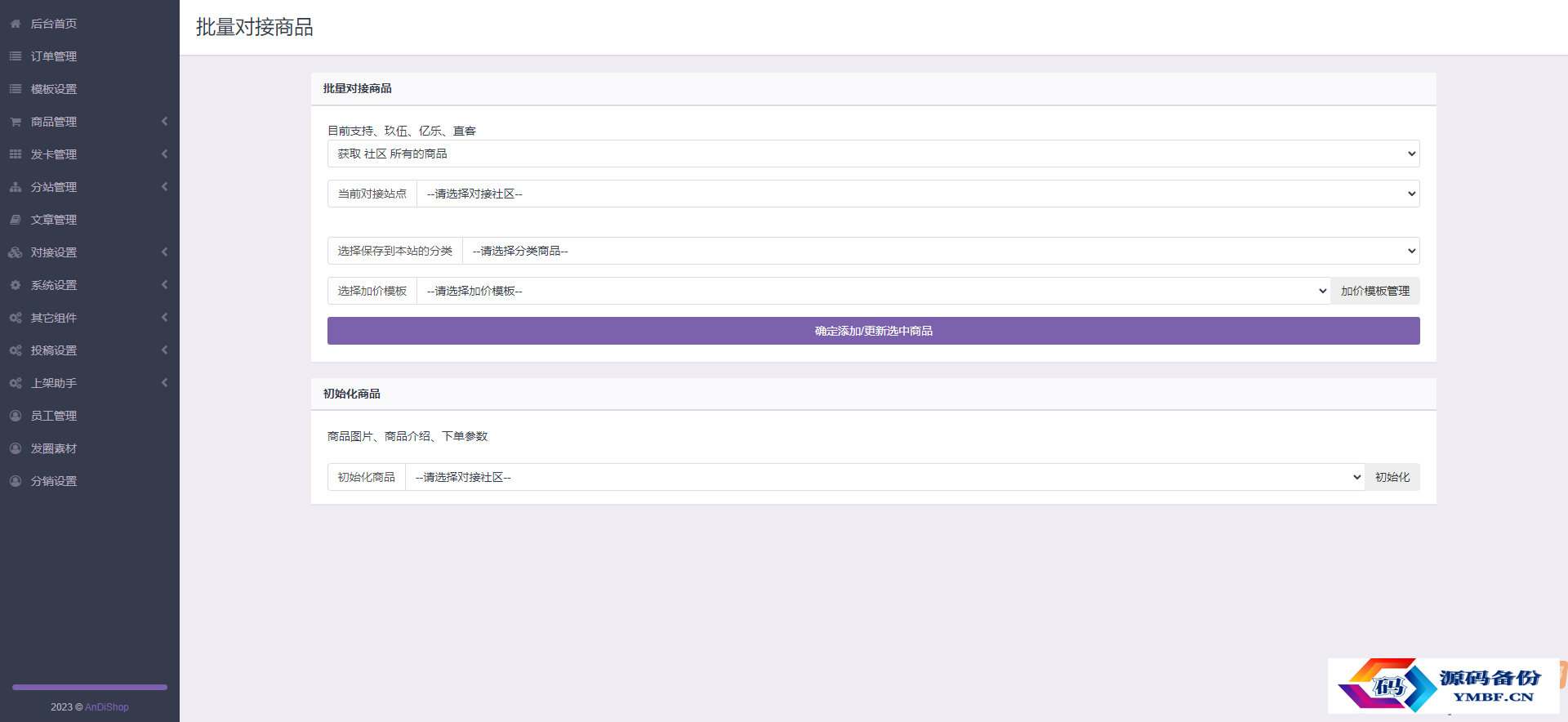Click the purple progress bar in sidebar
1568x722 pixels.
90,688
